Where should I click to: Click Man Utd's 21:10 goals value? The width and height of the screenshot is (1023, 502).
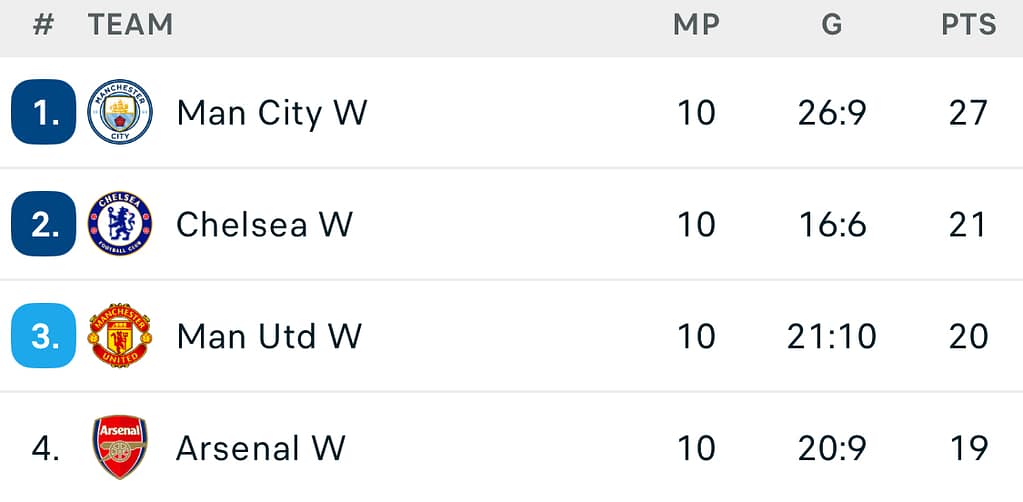832,337
